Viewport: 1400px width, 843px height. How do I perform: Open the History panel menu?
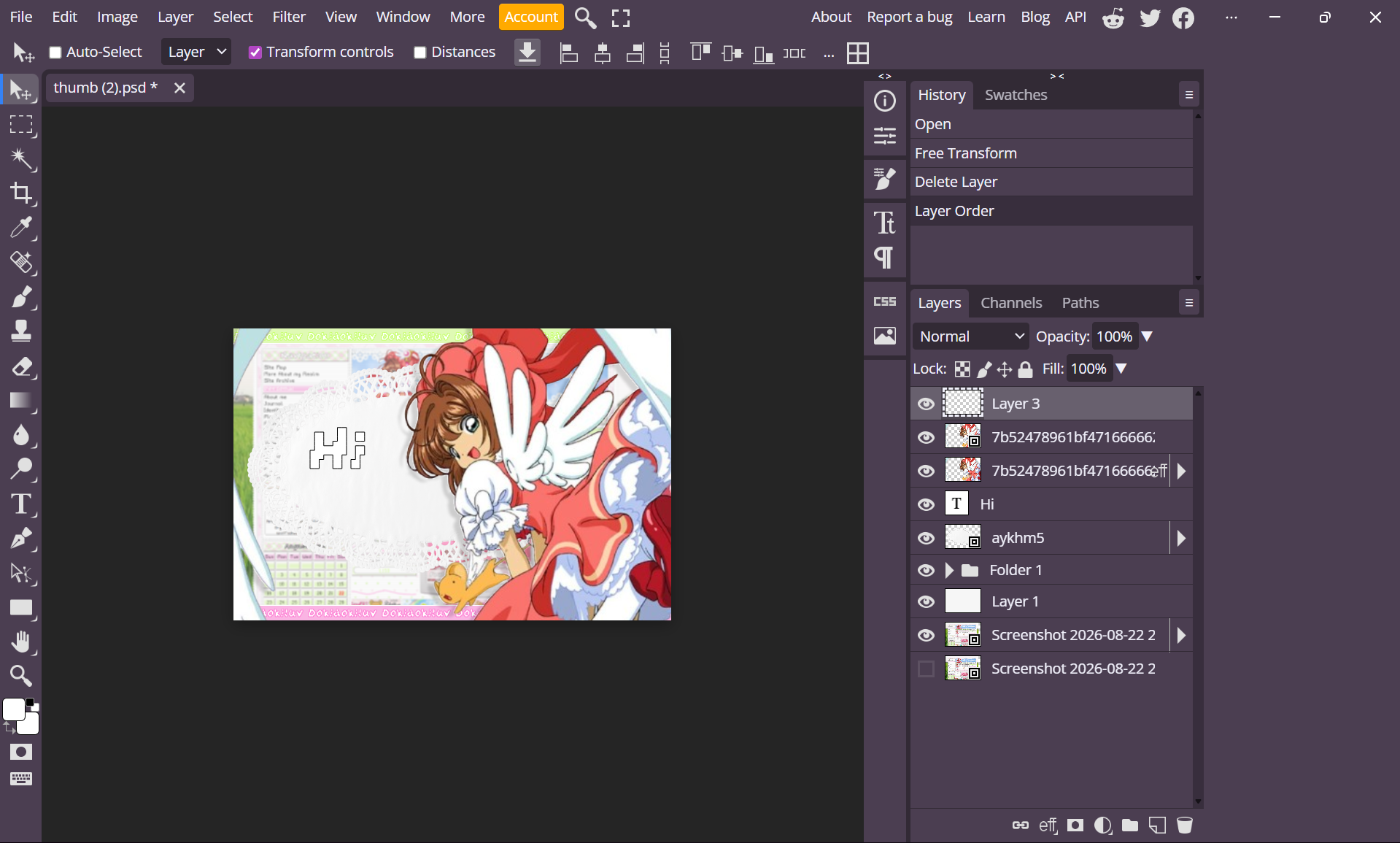pyautogui.click(x=1189, y=95)
